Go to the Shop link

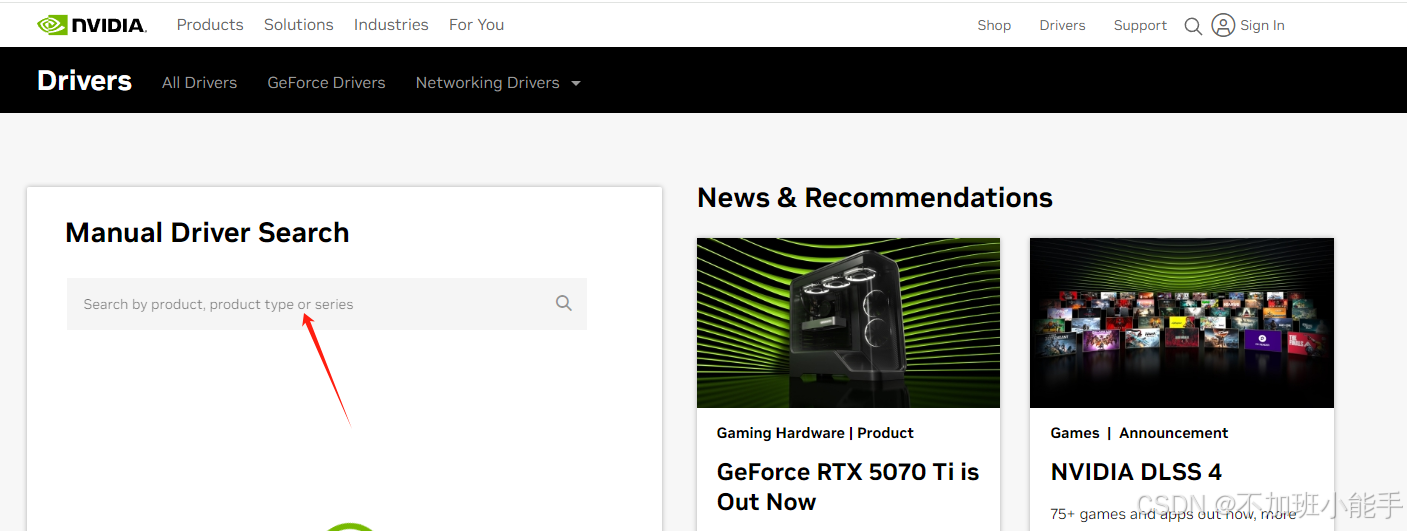(994, 25)
